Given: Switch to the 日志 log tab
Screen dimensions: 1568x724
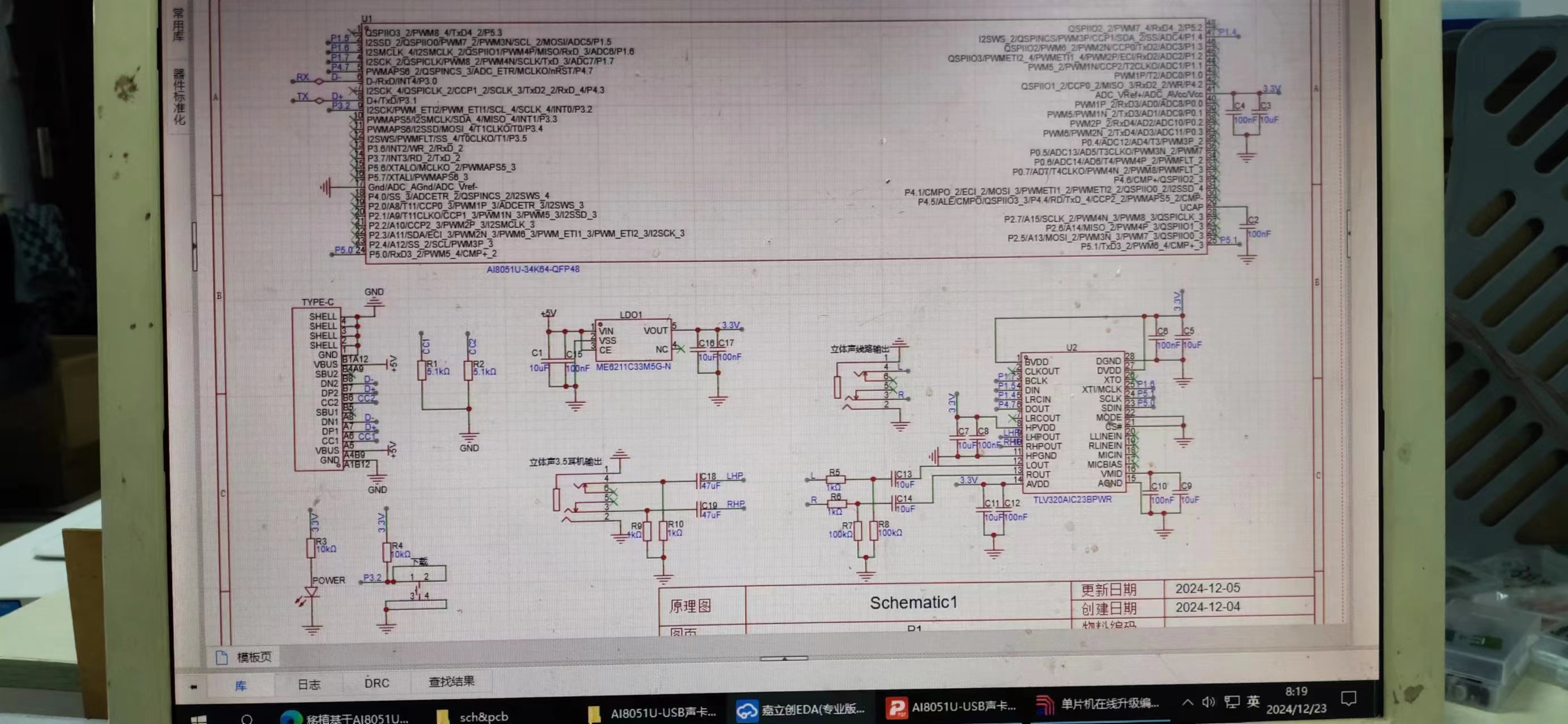Looking at the screenshot, I should click(309, 684).
